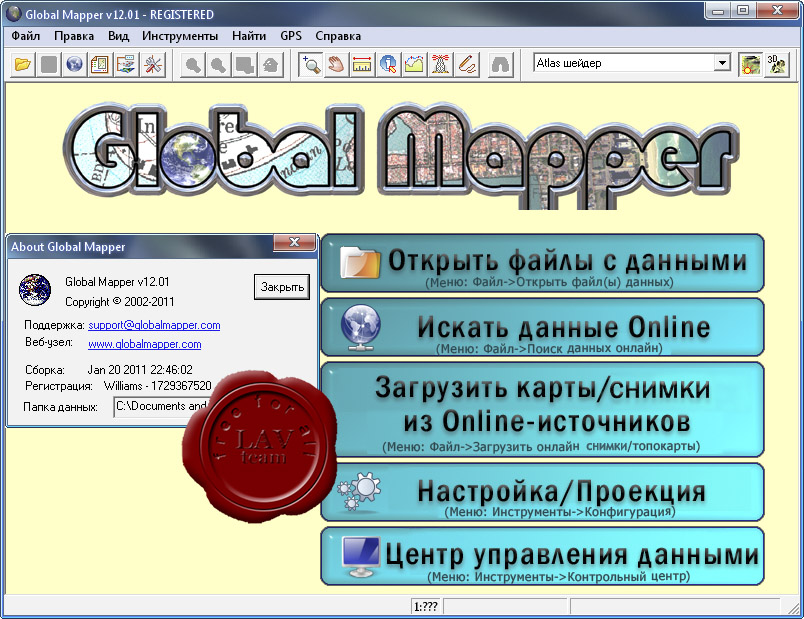Image resolution: width=804 pixels, height=619 pixels.
Task: Open the Инструменты menu
Action: click(x=180, y=36)
